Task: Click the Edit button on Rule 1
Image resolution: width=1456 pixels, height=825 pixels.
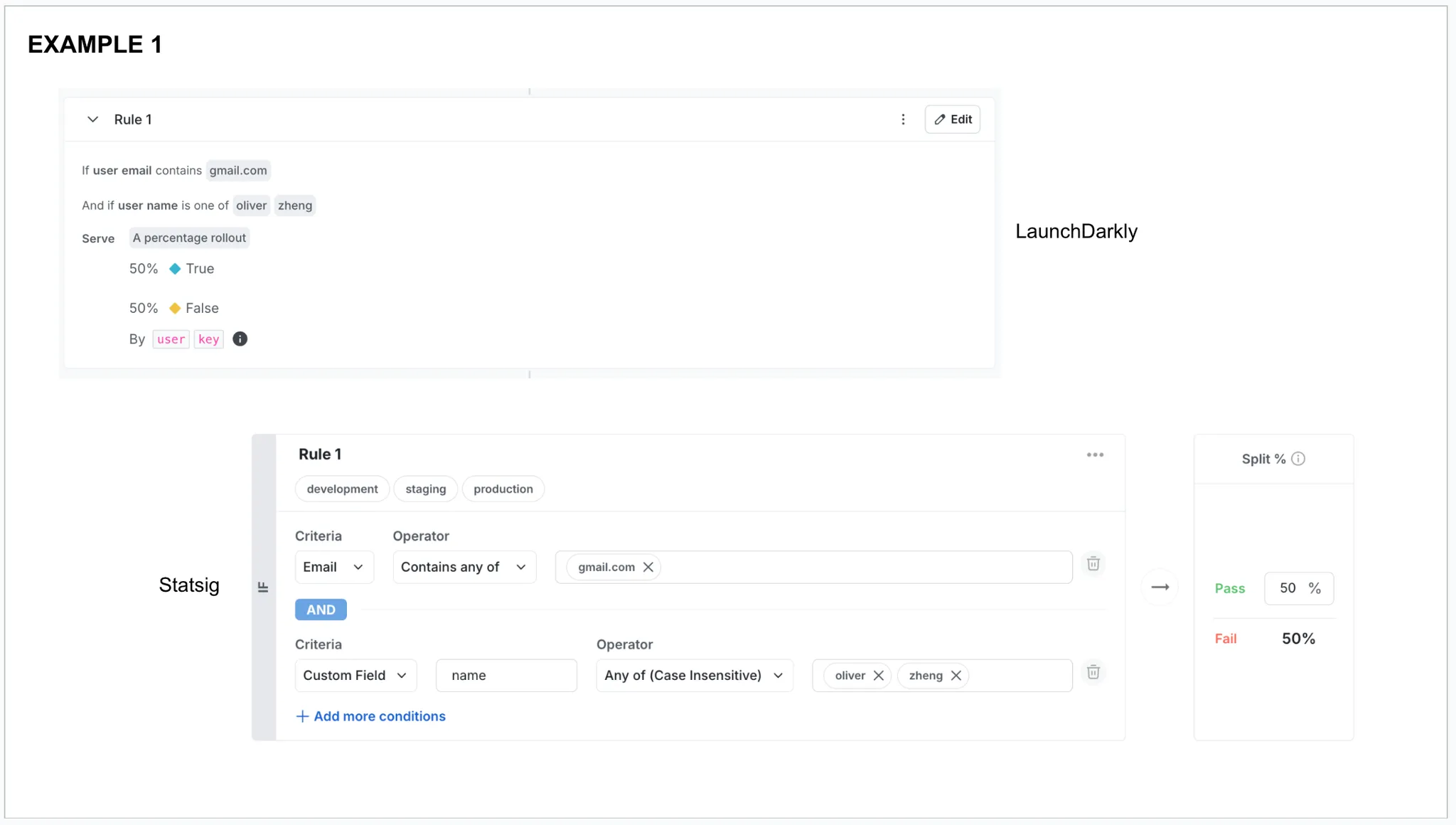Action: [952, 119]
